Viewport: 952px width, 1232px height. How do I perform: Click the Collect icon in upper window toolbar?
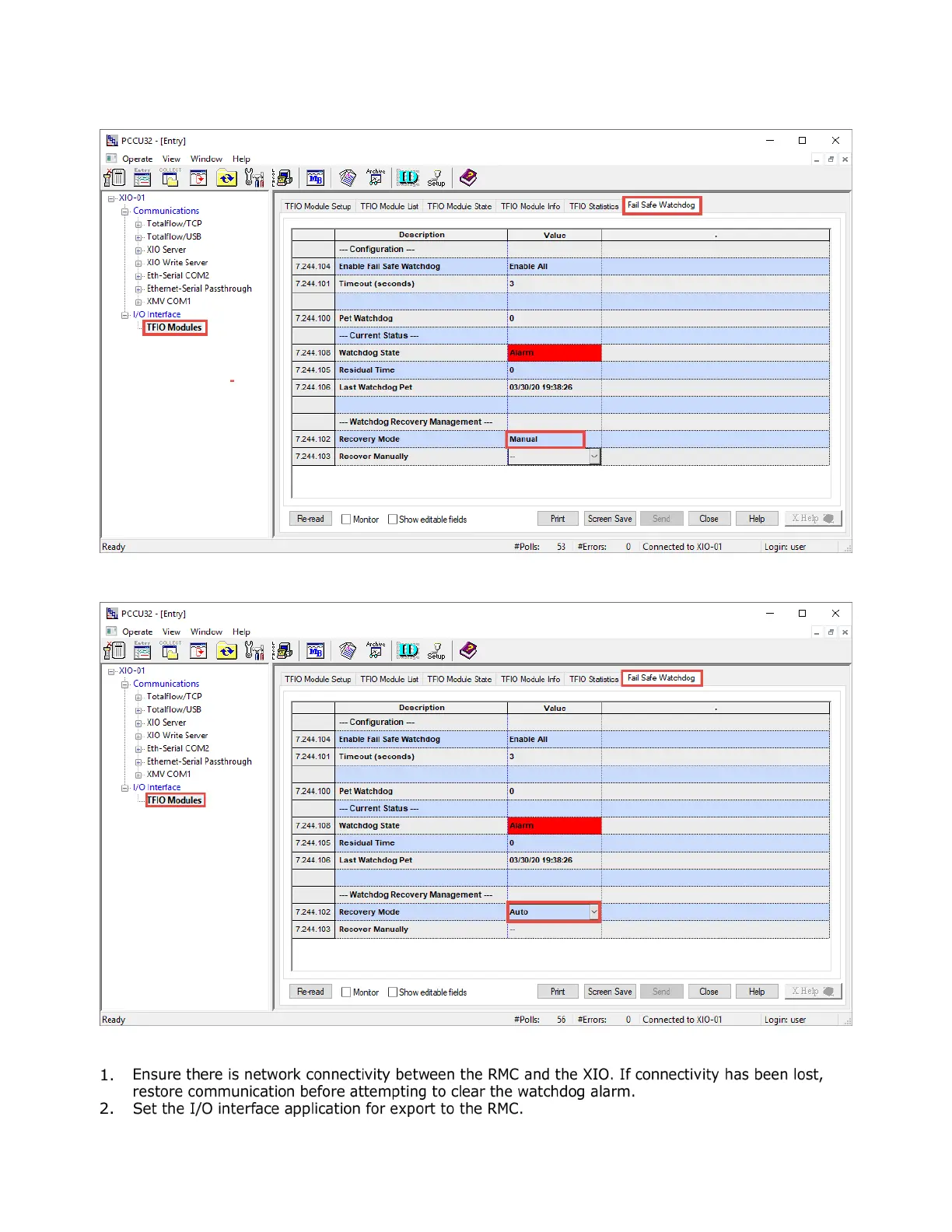click(x=170, y=178)
